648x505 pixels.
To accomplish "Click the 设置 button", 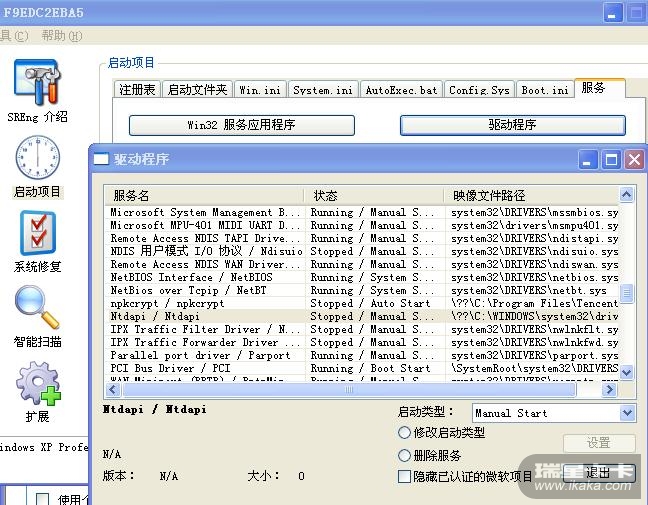I will [599, 443].
